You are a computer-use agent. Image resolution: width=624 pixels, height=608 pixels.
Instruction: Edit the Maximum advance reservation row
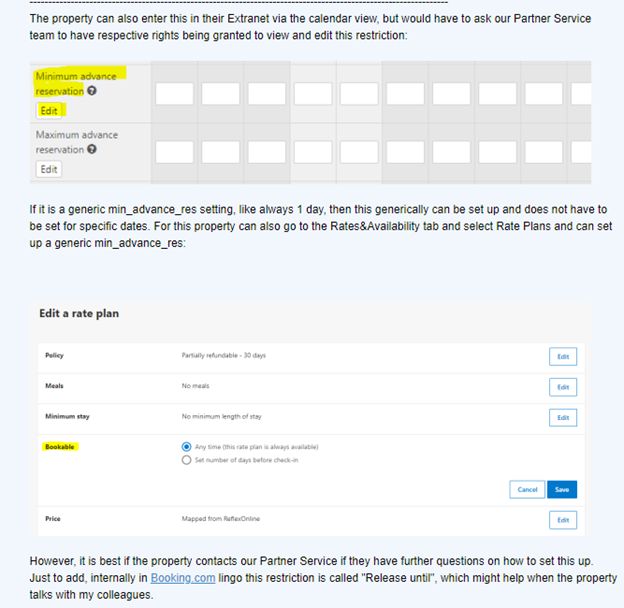coord(49,169)
